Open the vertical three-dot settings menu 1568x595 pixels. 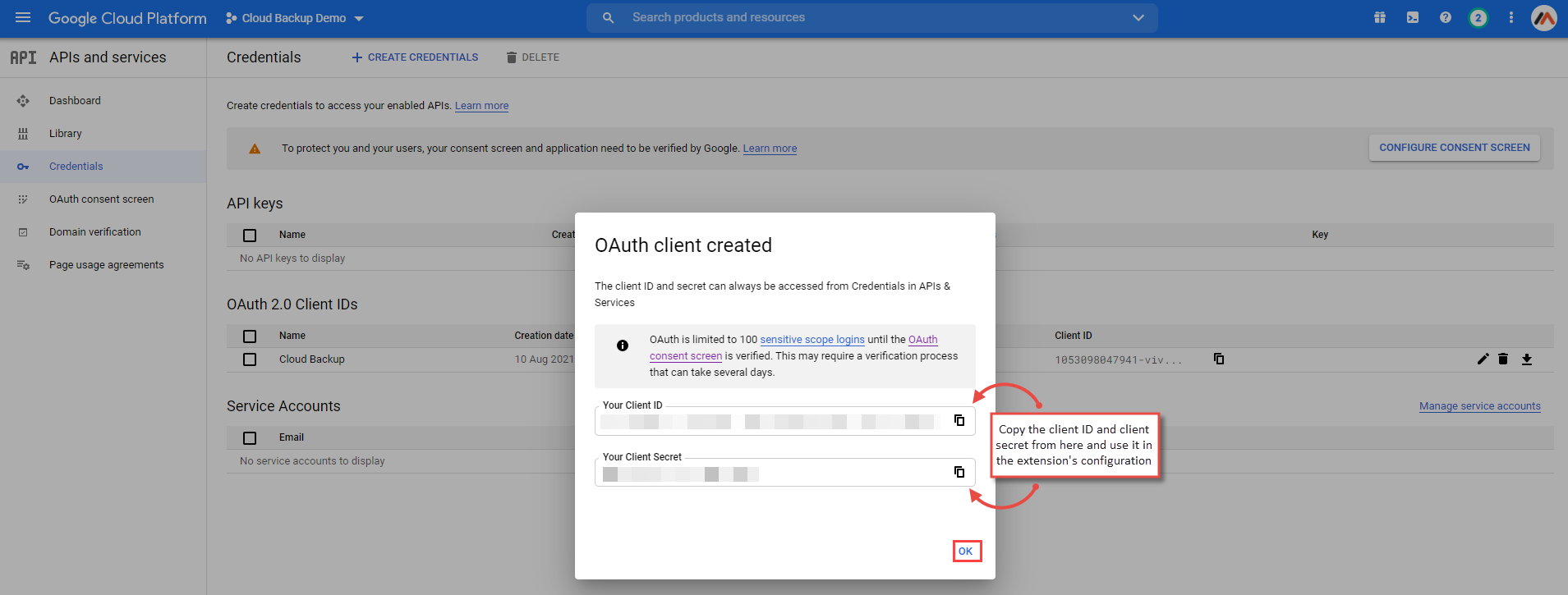tap(1511, 17)
